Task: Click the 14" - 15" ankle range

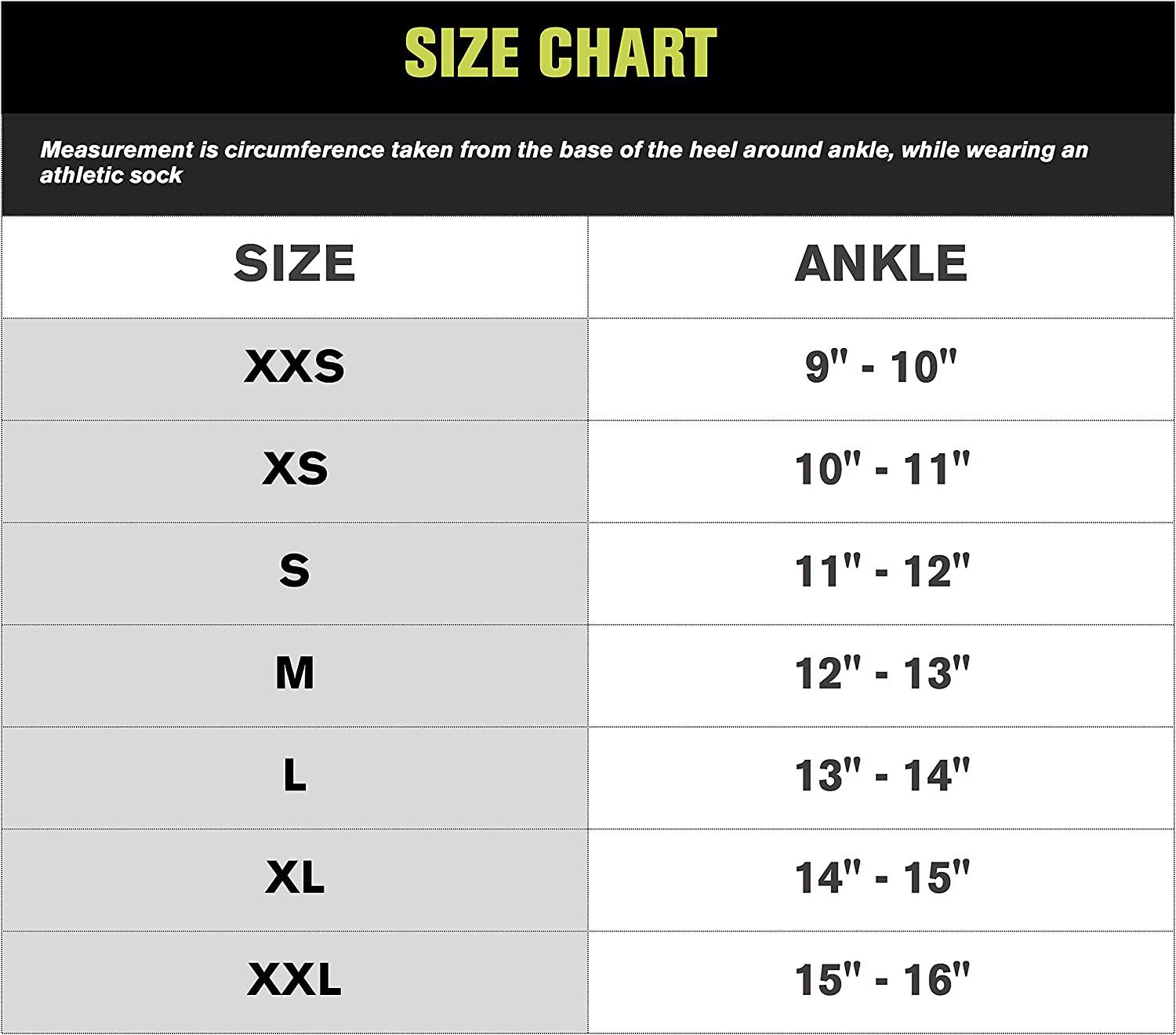Action: (881, 877)
